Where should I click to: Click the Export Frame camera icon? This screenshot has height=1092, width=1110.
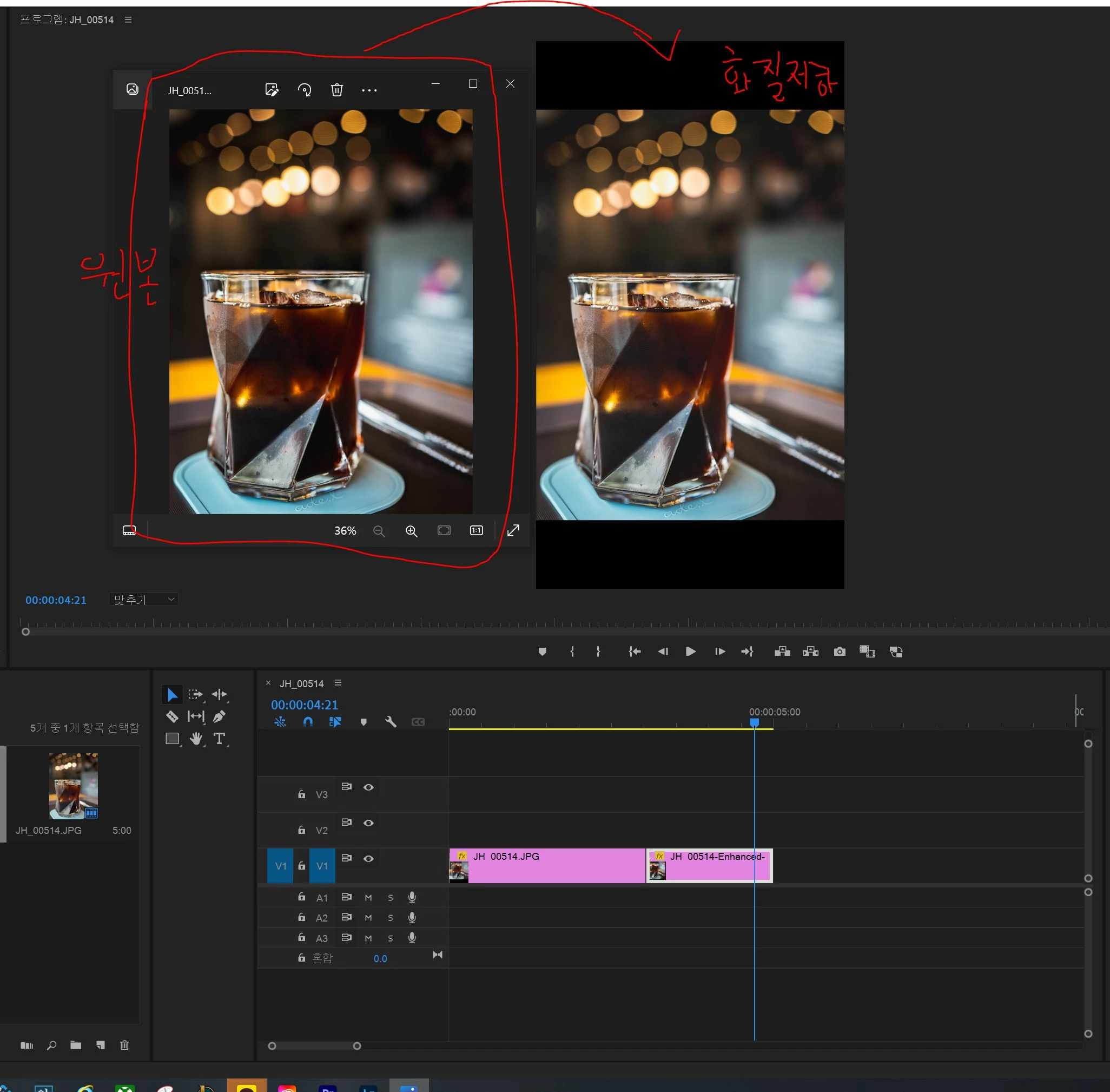[x=840, y=652]
